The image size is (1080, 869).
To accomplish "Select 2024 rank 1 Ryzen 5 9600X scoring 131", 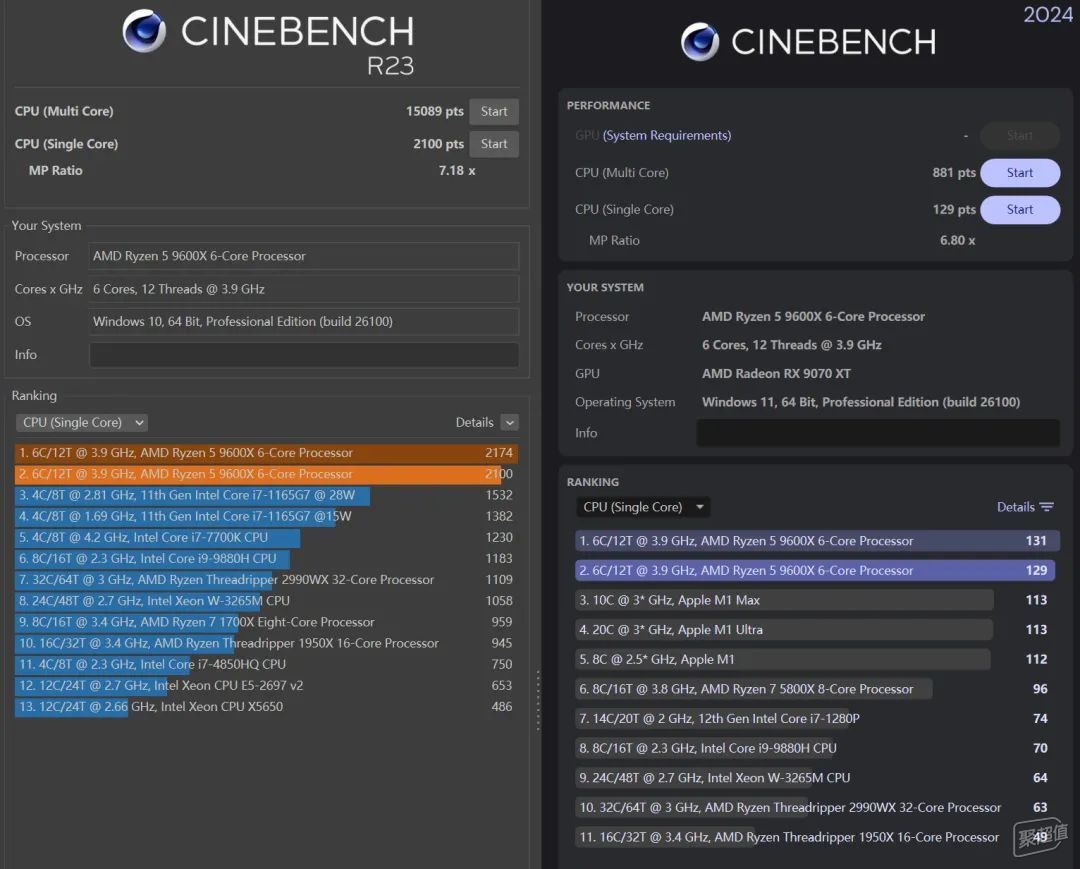I will coord(817,541).
